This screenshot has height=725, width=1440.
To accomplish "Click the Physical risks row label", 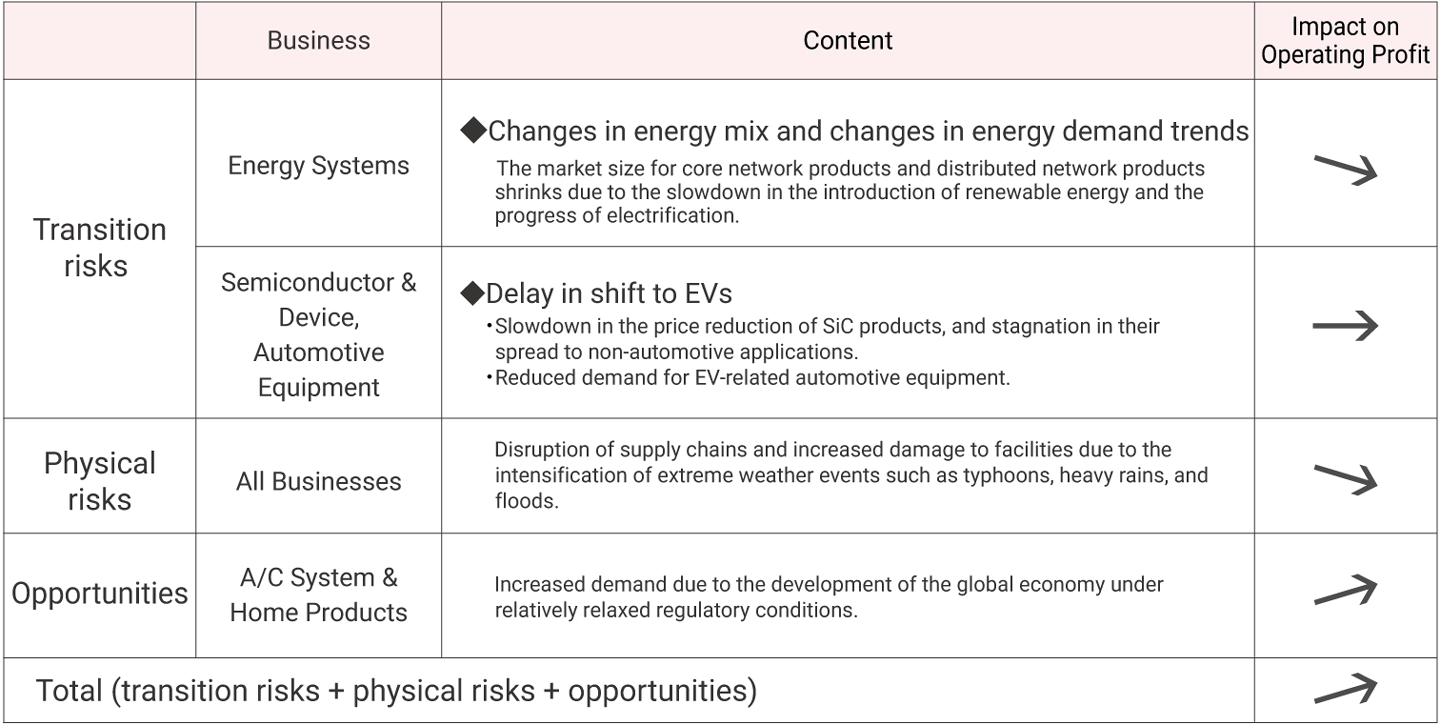I will coord(99,481).
